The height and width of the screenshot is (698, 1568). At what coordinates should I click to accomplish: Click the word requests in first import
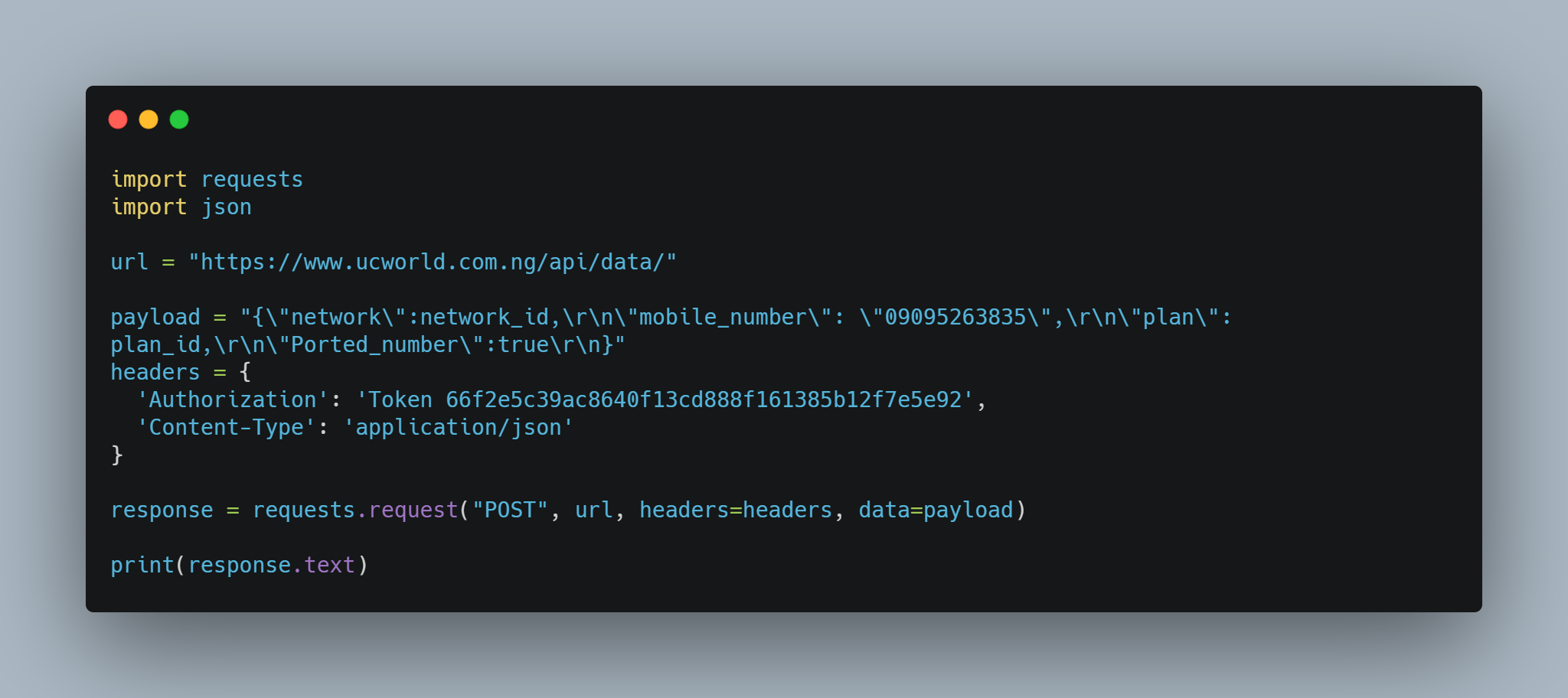252,180
